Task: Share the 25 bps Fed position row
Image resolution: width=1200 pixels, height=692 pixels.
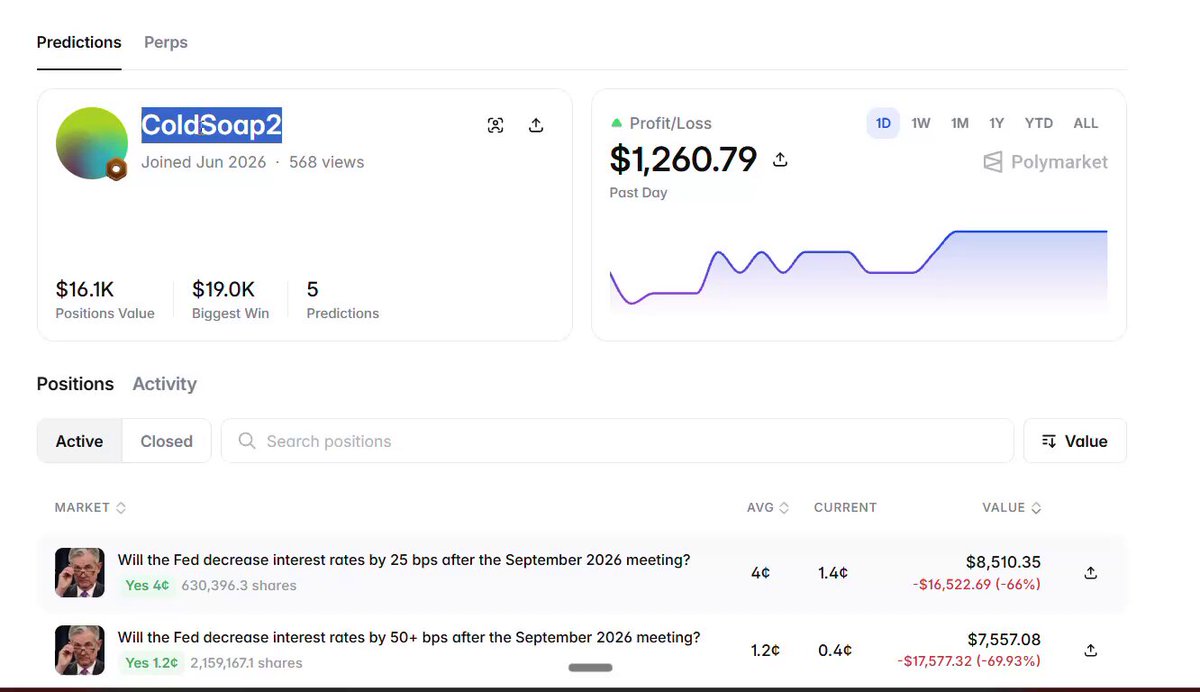Action: [1091, 573]
